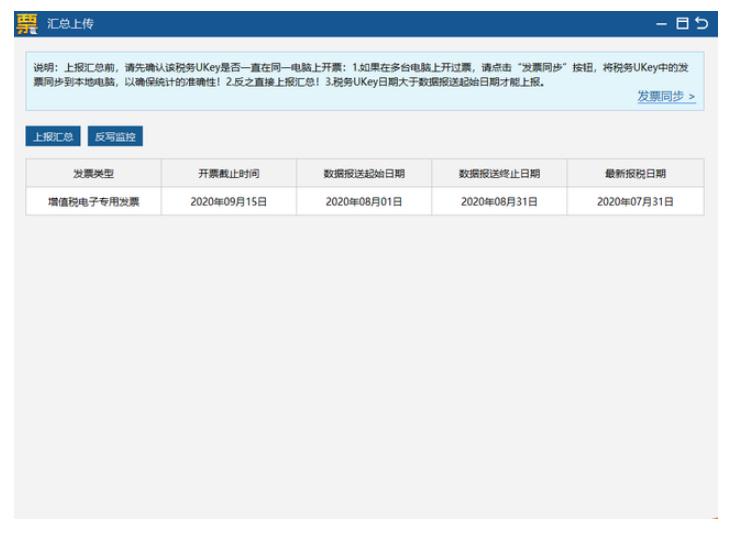The height and width of the screenshot is (538, 742).
Task: Open the 发票同步 link
Action: pyautogui.click(x=666, y=100)
